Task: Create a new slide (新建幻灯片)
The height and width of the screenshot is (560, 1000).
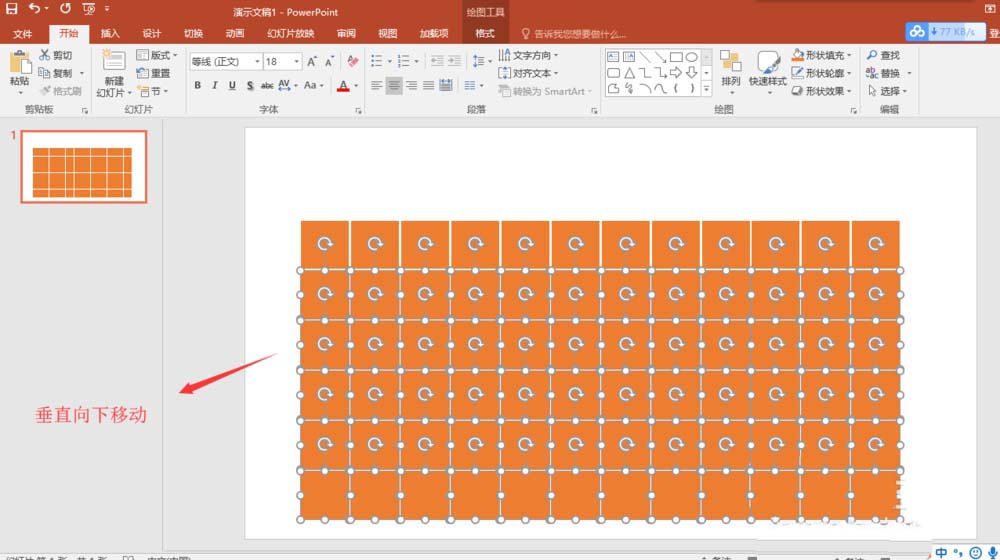Action: coord(114,73)
